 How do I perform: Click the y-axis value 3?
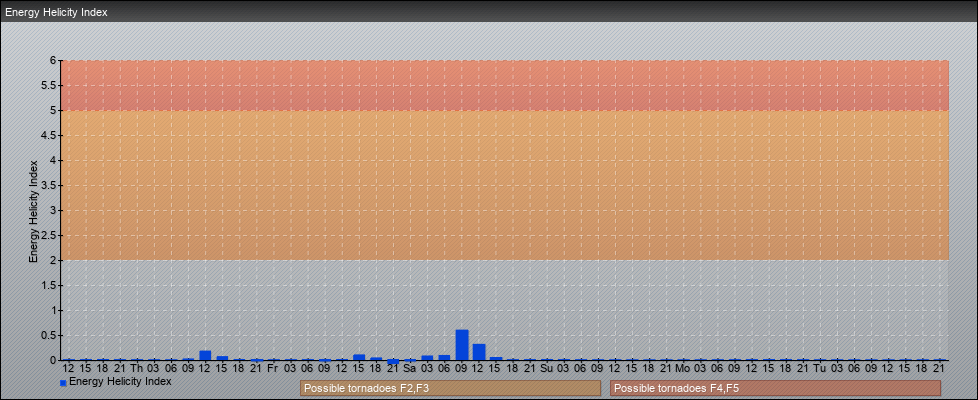pos(54,210)
